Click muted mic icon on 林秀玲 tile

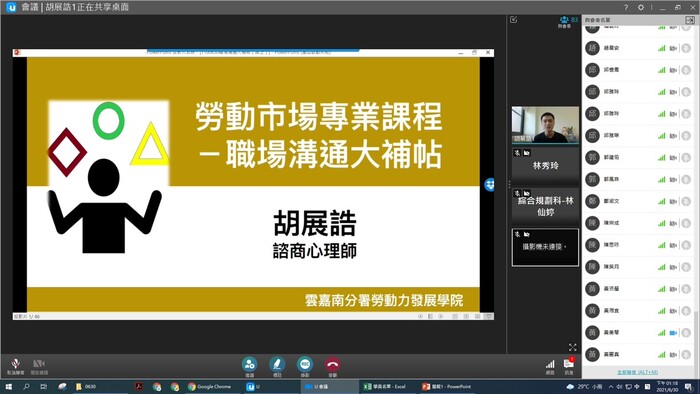(517, 153)
